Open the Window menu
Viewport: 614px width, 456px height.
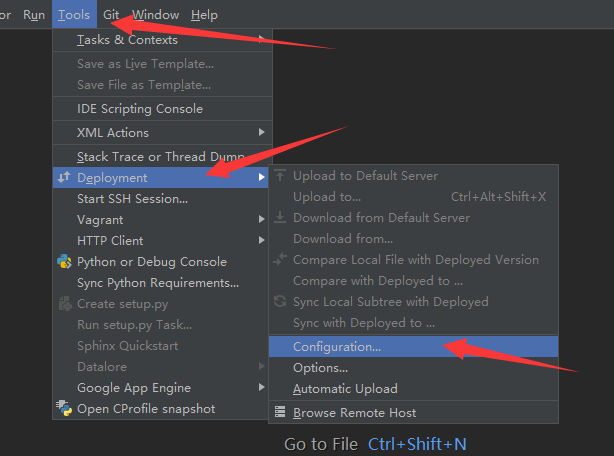coord(155,14)
